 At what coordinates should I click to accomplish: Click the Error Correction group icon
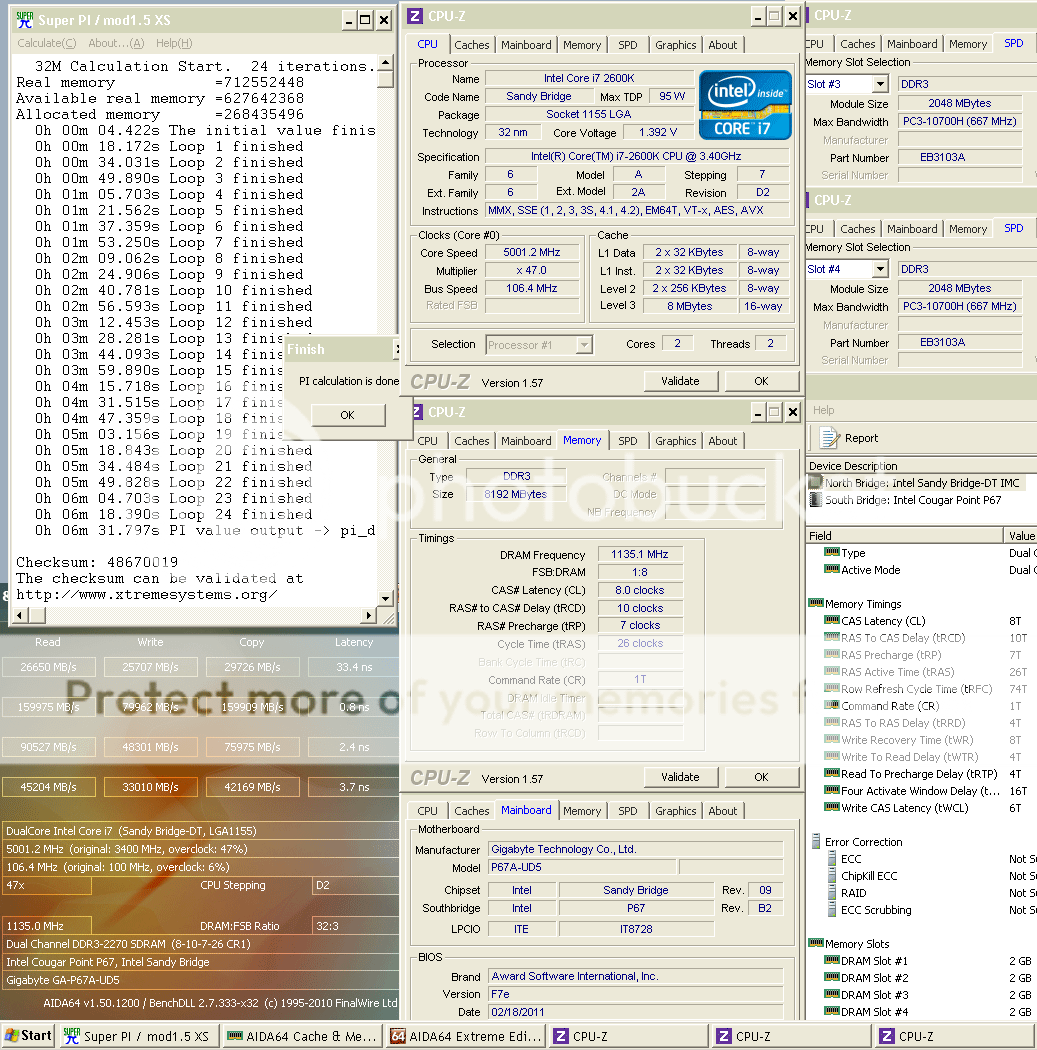coord(815,842)
